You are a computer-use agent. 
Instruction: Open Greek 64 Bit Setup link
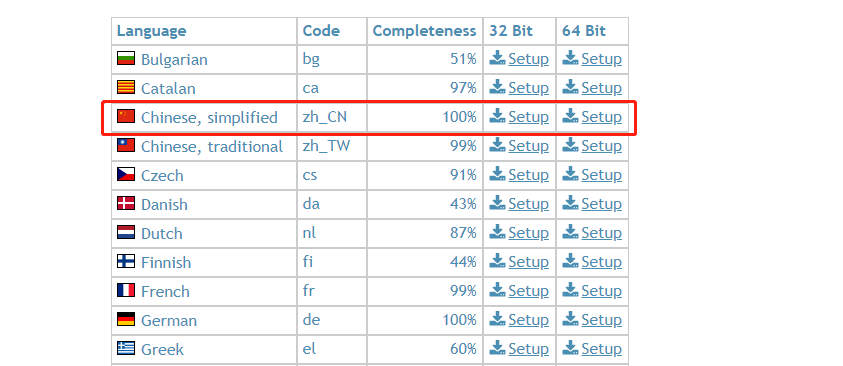(602, 349)
